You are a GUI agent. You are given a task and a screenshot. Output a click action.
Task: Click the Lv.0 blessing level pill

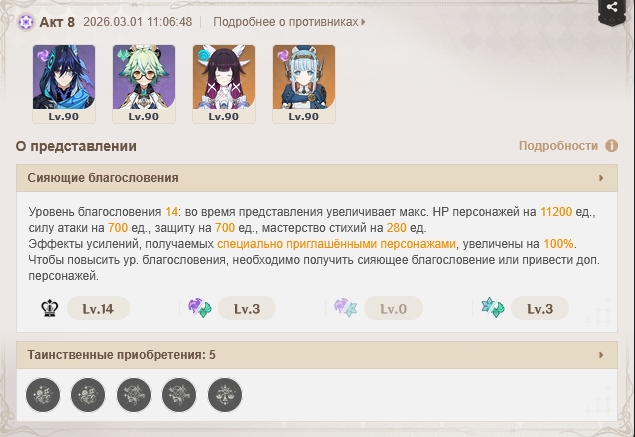click(393, 309)
